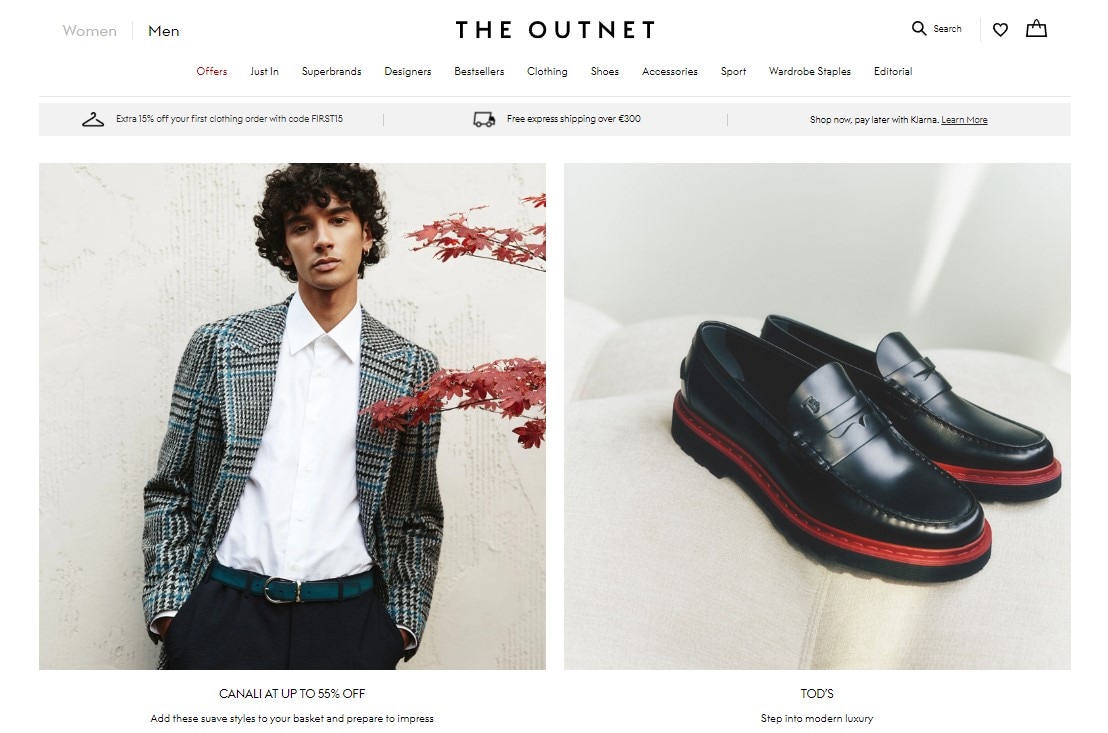Click the Tod's loafers promo image
1108x733 pixels.
tap(817, 416)
